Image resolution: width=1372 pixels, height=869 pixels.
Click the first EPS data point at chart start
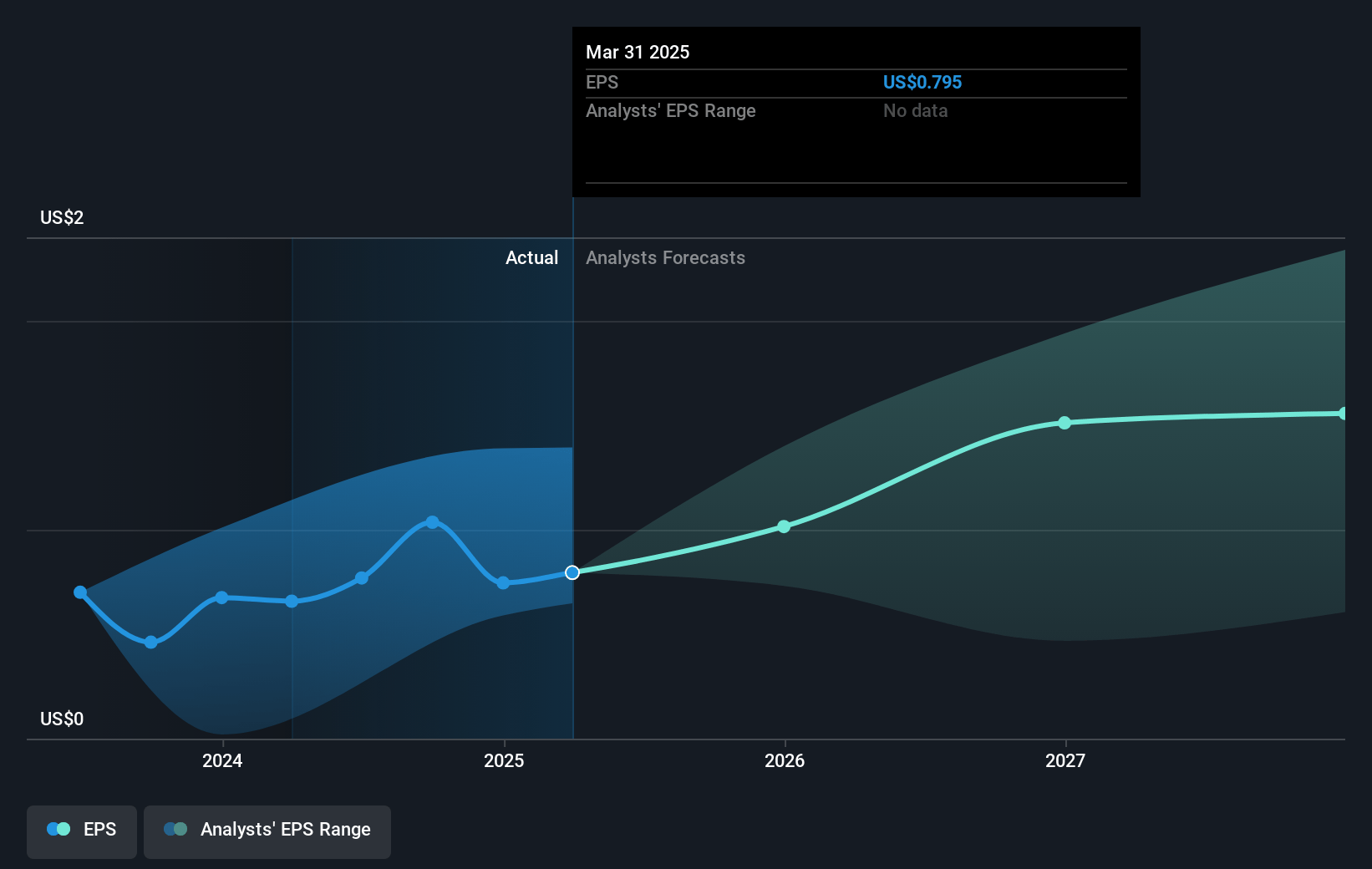[80, 592]
